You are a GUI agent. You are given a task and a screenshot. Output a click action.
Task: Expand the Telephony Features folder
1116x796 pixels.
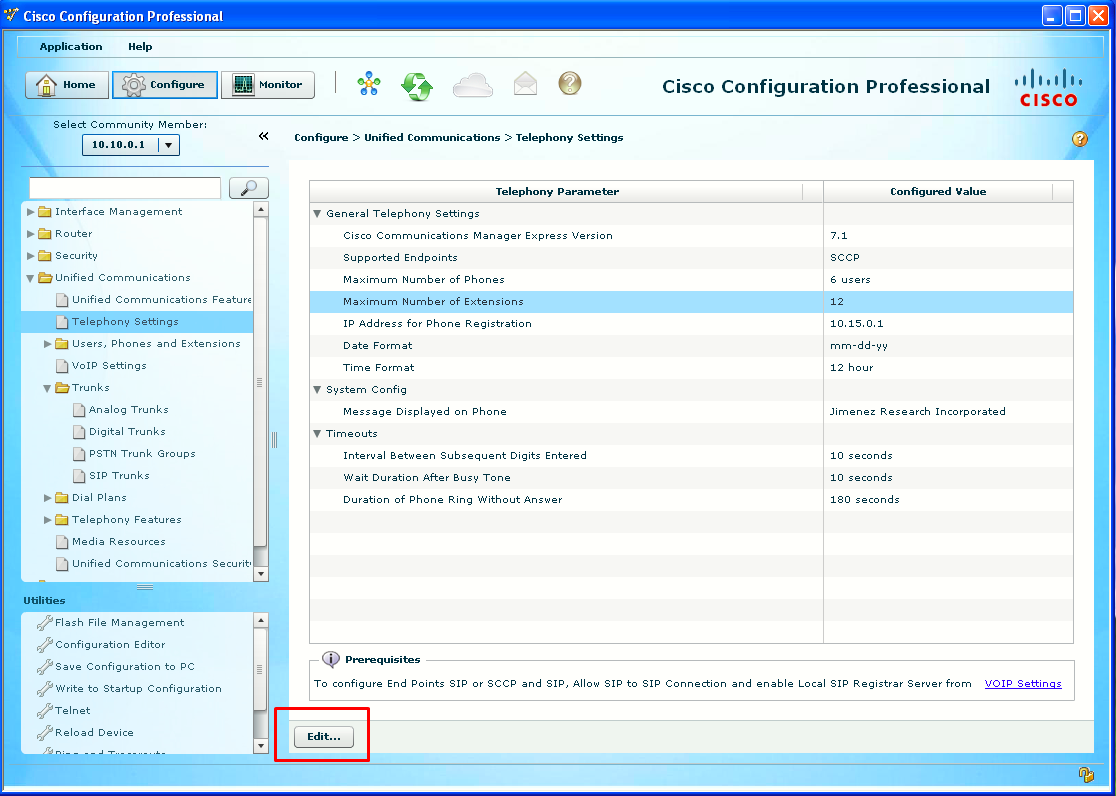(48, 520)
